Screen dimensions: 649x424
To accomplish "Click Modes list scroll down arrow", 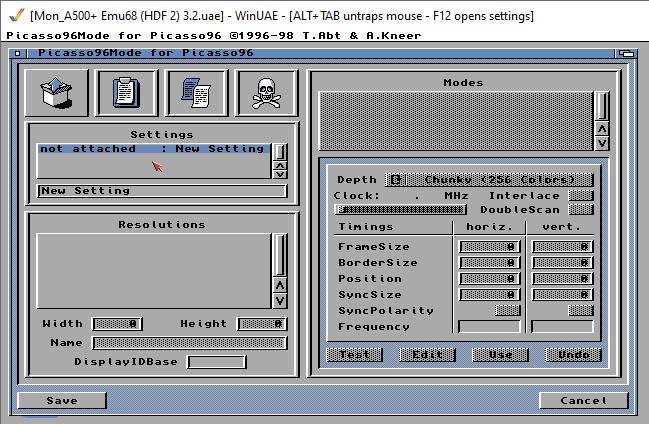I will coord(601,143).
